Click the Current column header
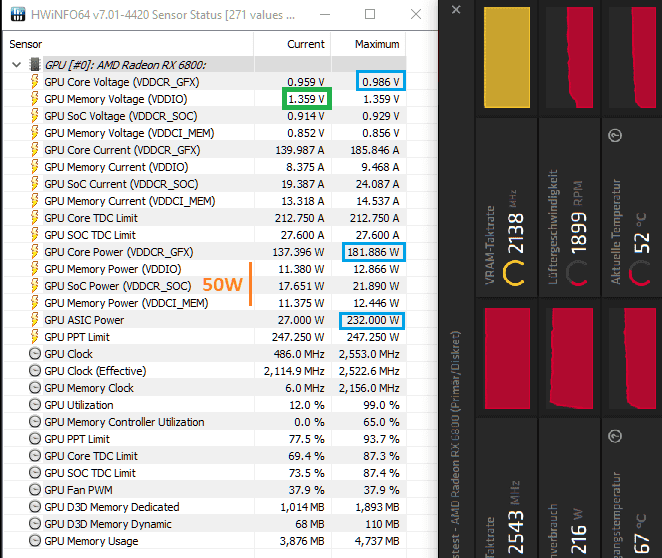This screenshot has height=558, width=662. [x=306, y=44]
